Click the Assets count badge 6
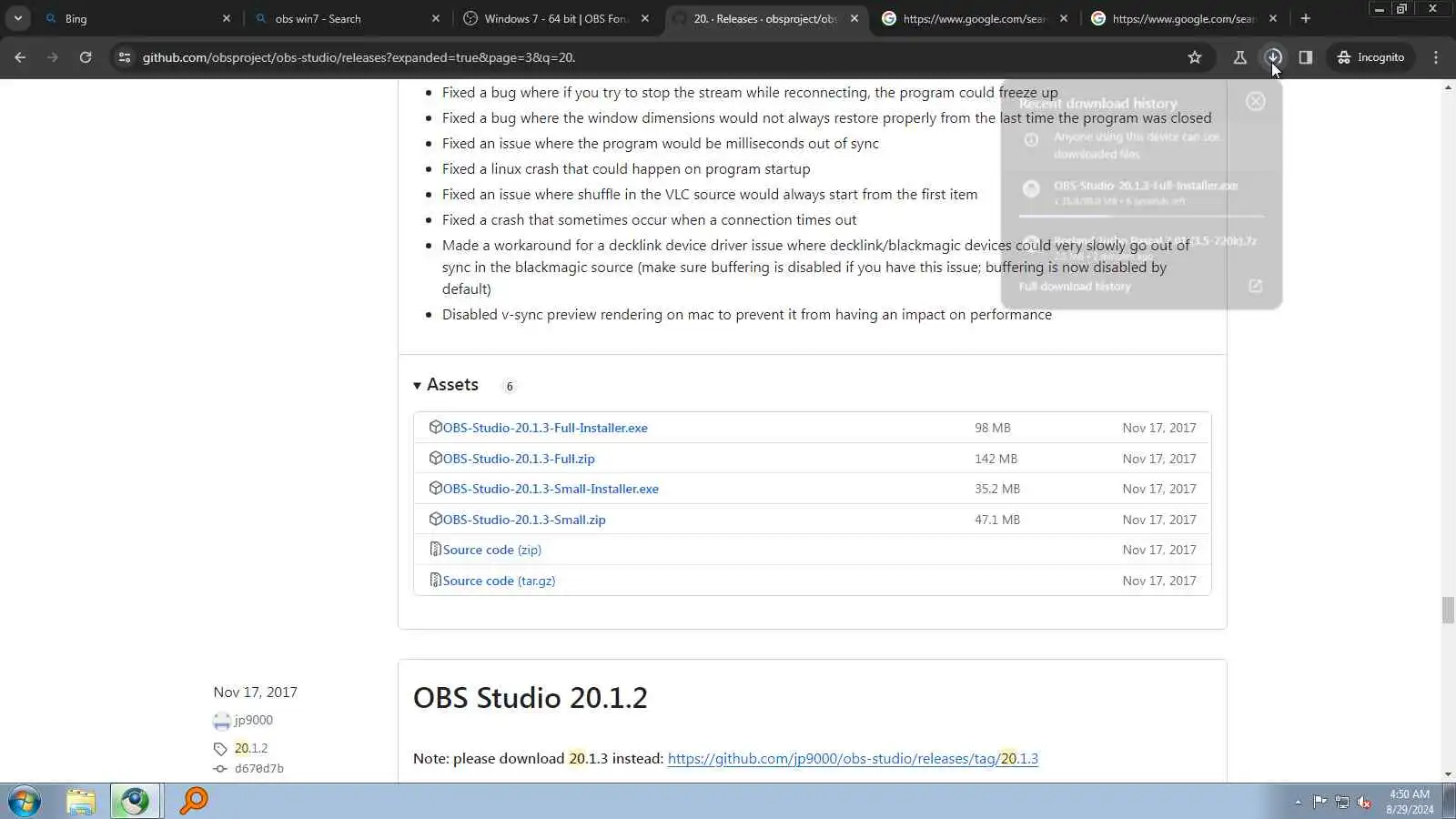The width and height of the screenshot is (1456, 819). tap(510, 386)
